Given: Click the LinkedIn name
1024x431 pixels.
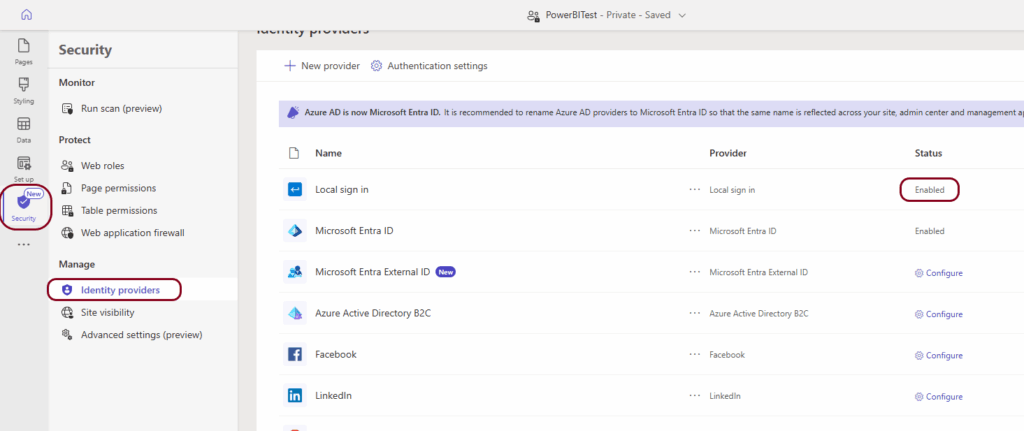Looking at the screenshot, I should [334, 396].
